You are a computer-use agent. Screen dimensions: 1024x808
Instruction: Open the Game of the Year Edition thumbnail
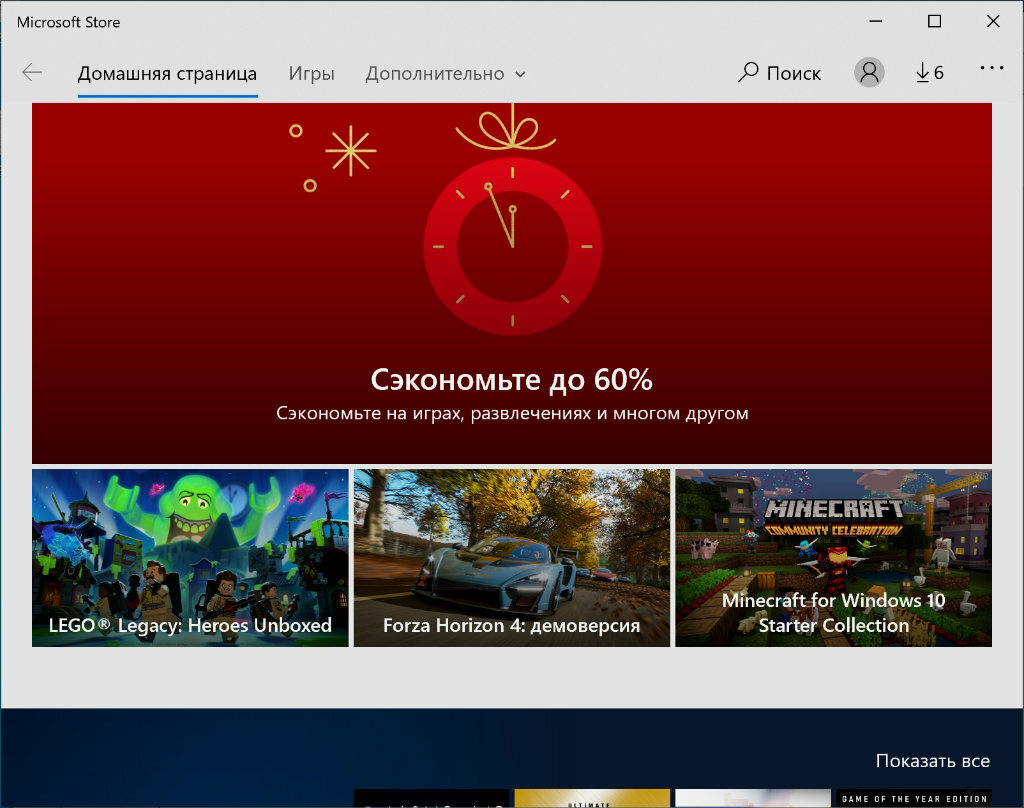coord(914,798)
